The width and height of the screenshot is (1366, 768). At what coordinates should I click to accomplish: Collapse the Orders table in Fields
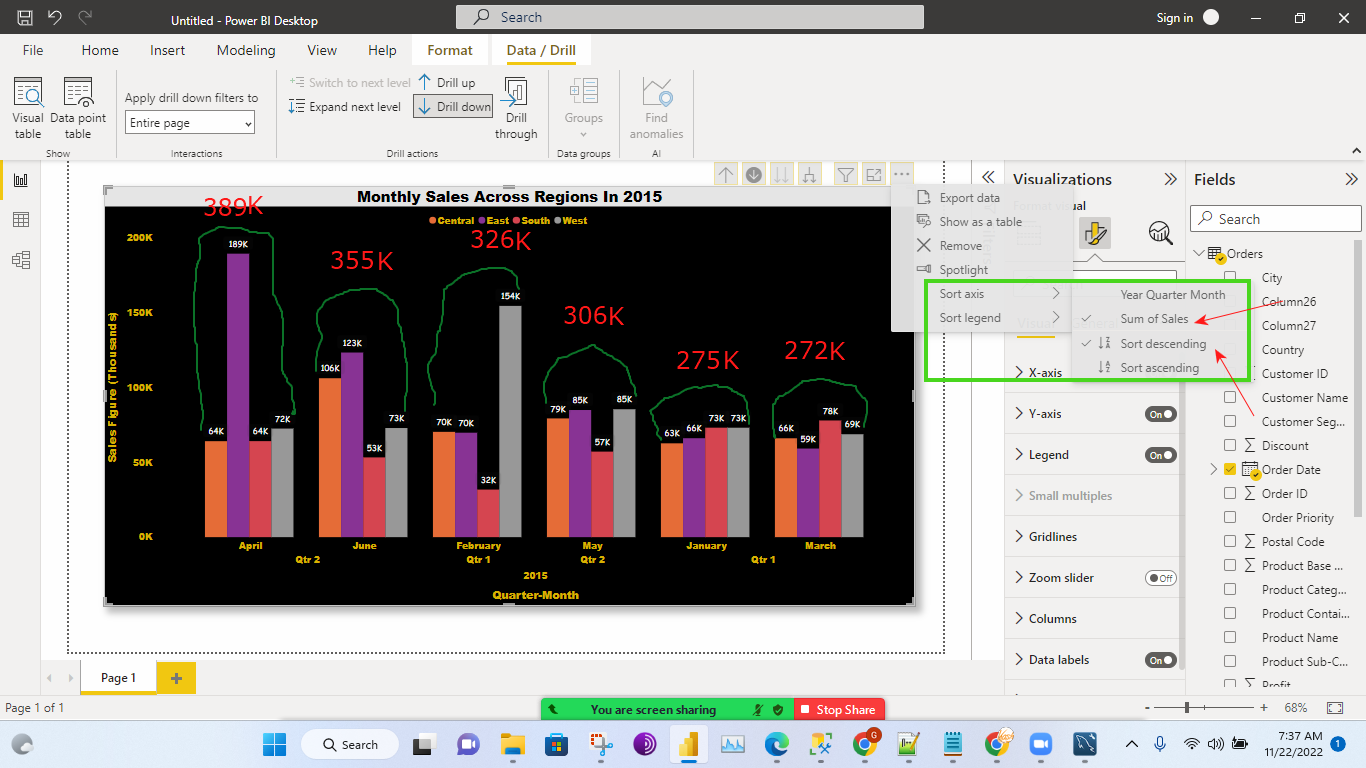[1200, 254]
